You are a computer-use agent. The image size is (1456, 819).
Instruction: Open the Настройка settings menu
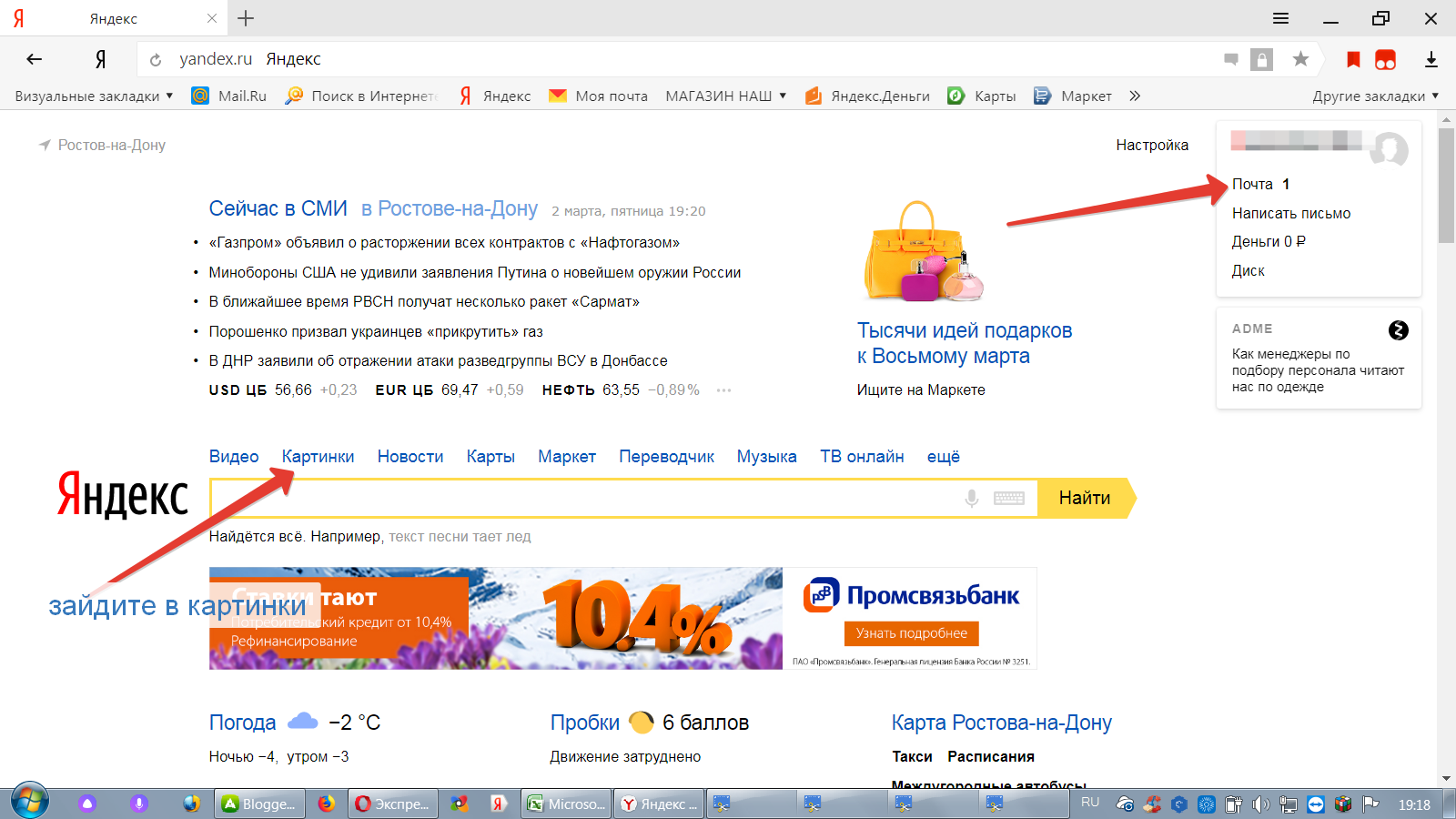[x=1152, y=145]
